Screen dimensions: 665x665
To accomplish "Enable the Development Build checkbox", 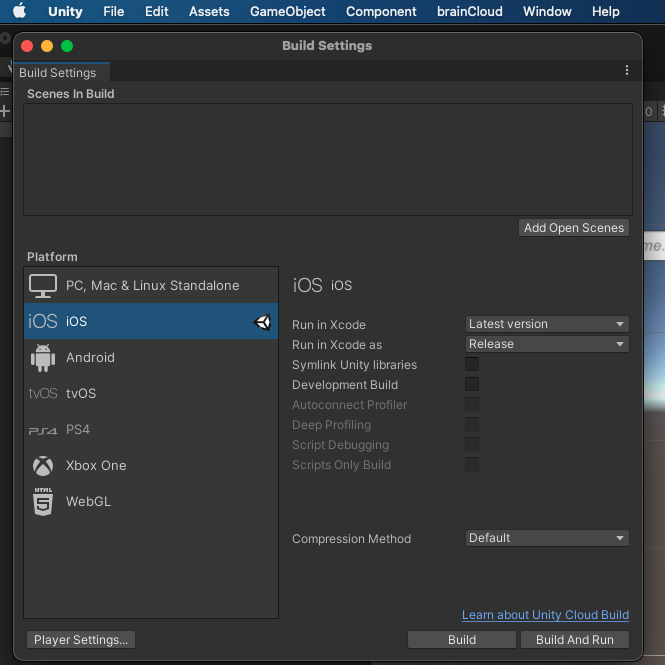I will point(472,384).
